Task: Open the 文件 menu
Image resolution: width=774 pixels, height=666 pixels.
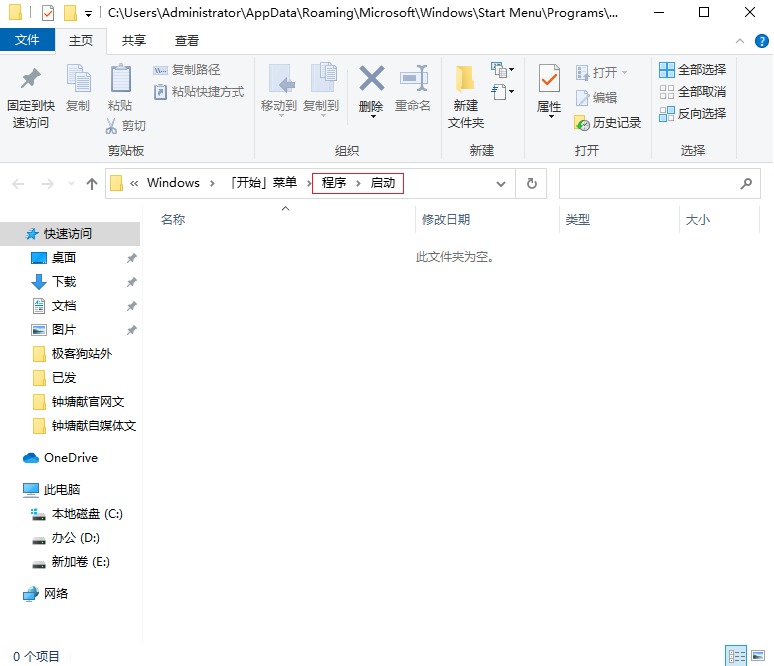Action: click(28, 41)
